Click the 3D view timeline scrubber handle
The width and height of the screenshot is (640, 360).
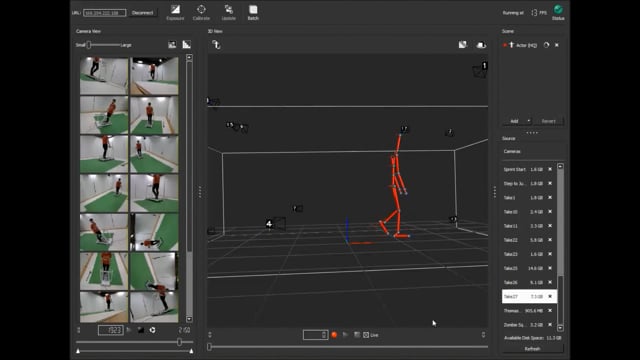(209, 347)
